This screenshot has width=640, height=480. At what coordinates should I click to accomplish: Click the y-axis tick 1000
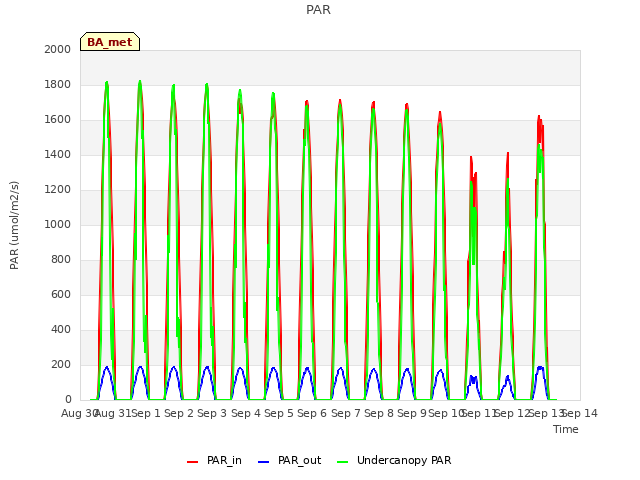coord(58,224)
